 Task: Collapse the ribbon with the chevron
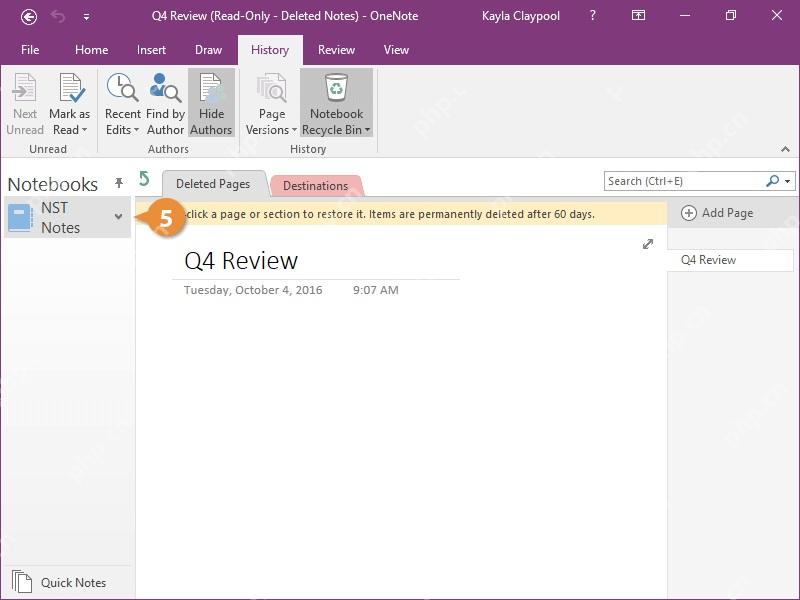pyautogui.click(x=785, y=149)
